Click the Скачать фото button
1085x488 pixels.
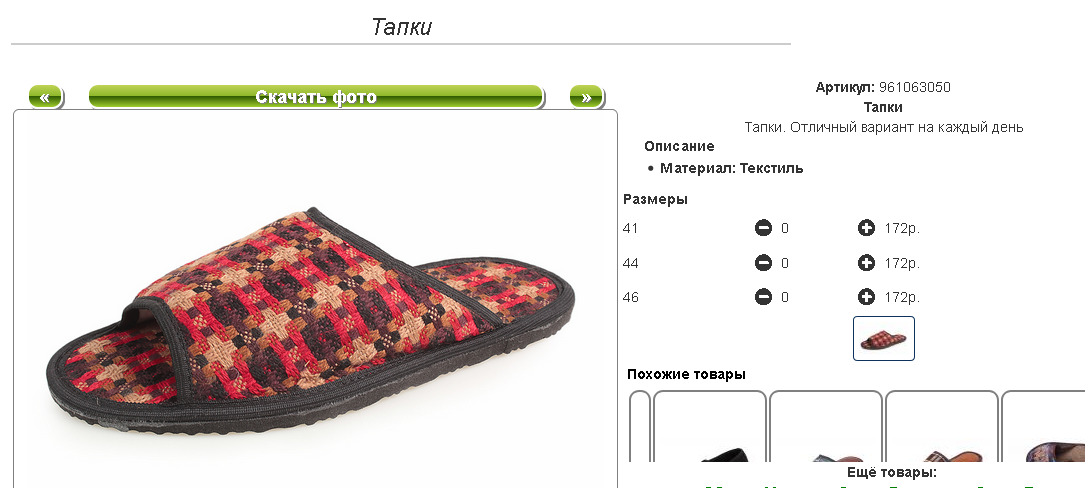point(316,97)
